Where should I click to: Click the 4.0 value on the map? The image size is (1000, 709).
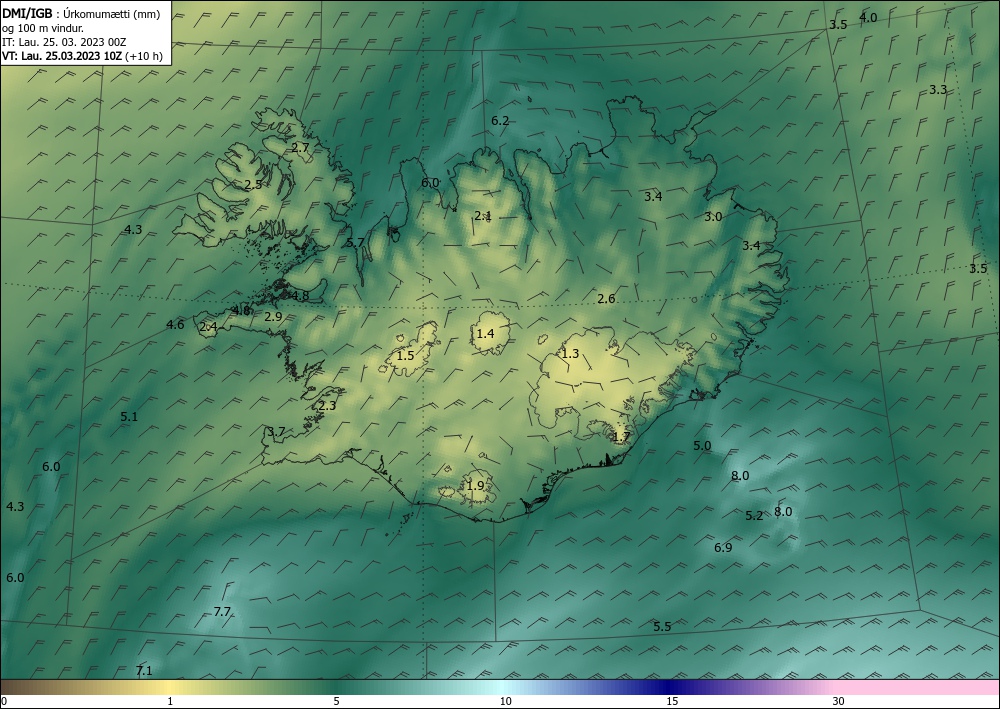tap(868, 18)
